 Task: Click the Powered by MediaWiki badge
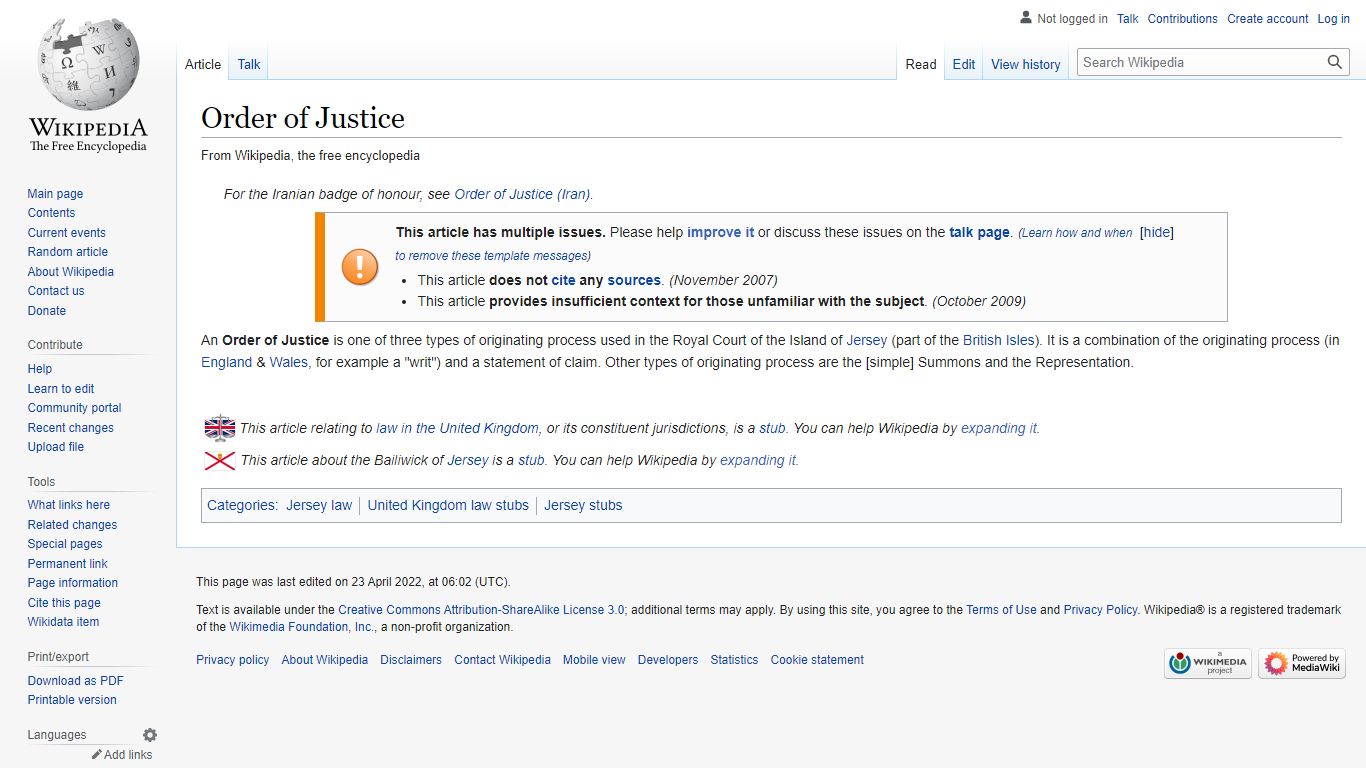tap(1302, 663)
